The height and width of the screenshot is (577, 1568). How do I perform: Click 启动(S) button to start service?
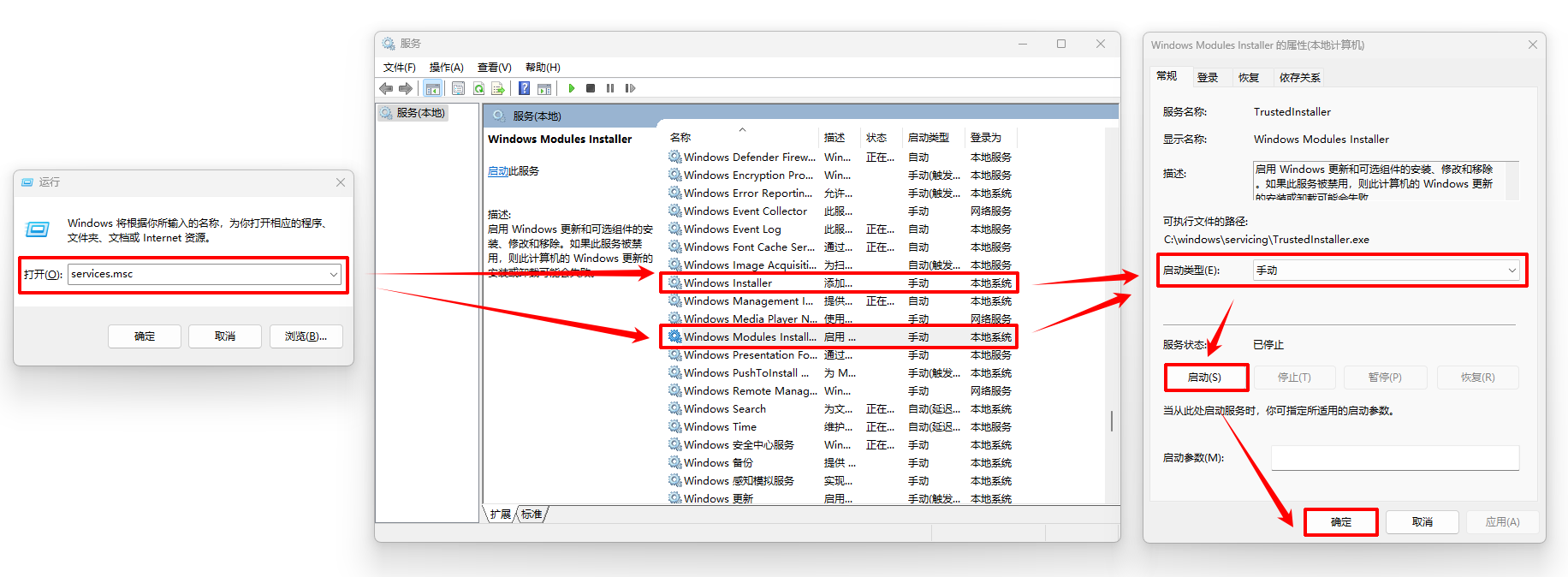point(1205,377)
